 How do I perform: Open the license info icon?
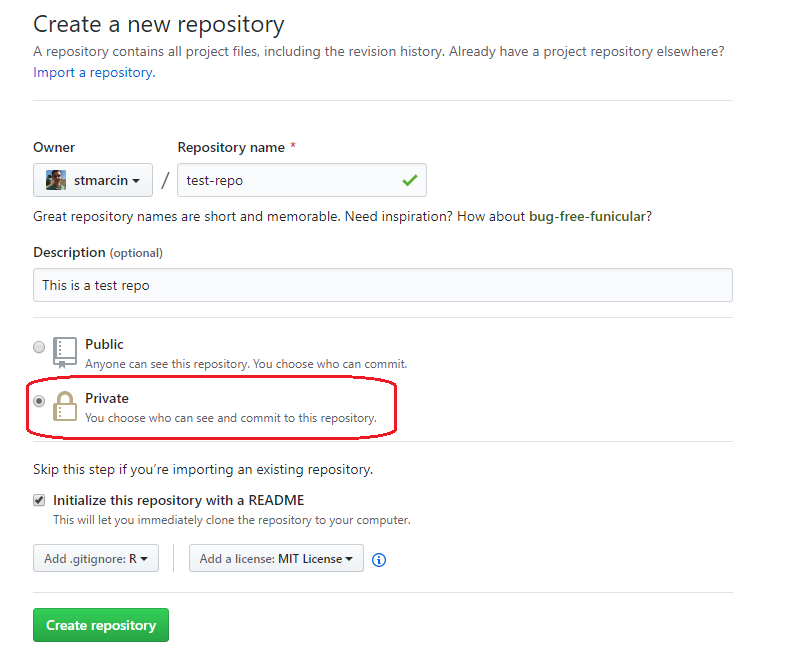(379, 560)
